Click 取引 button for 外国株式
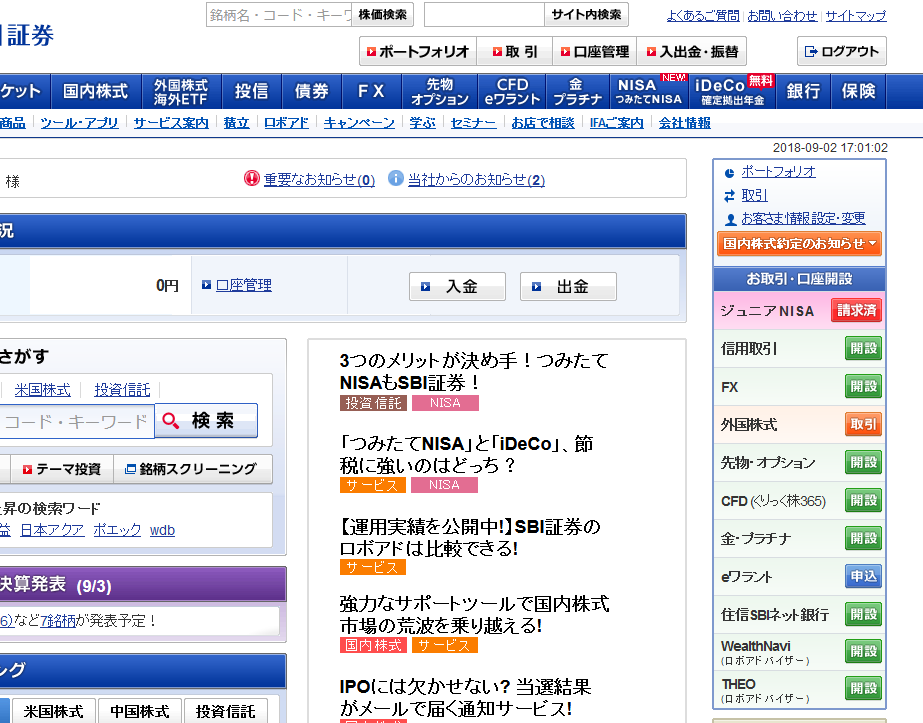923x723 pixels. coord(863,424)
